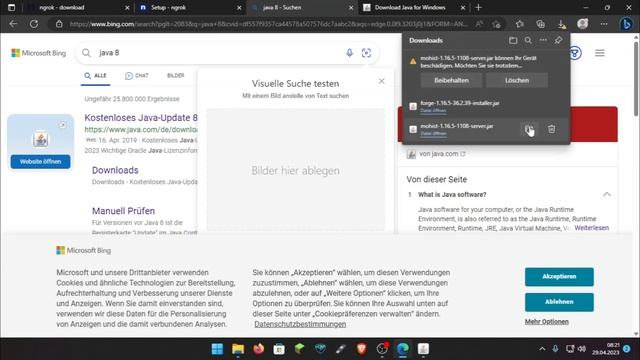This screenshot has height=360, width=640.
Task: Open Microsoft Edge taskbar icon
Action: coord(402,349)
